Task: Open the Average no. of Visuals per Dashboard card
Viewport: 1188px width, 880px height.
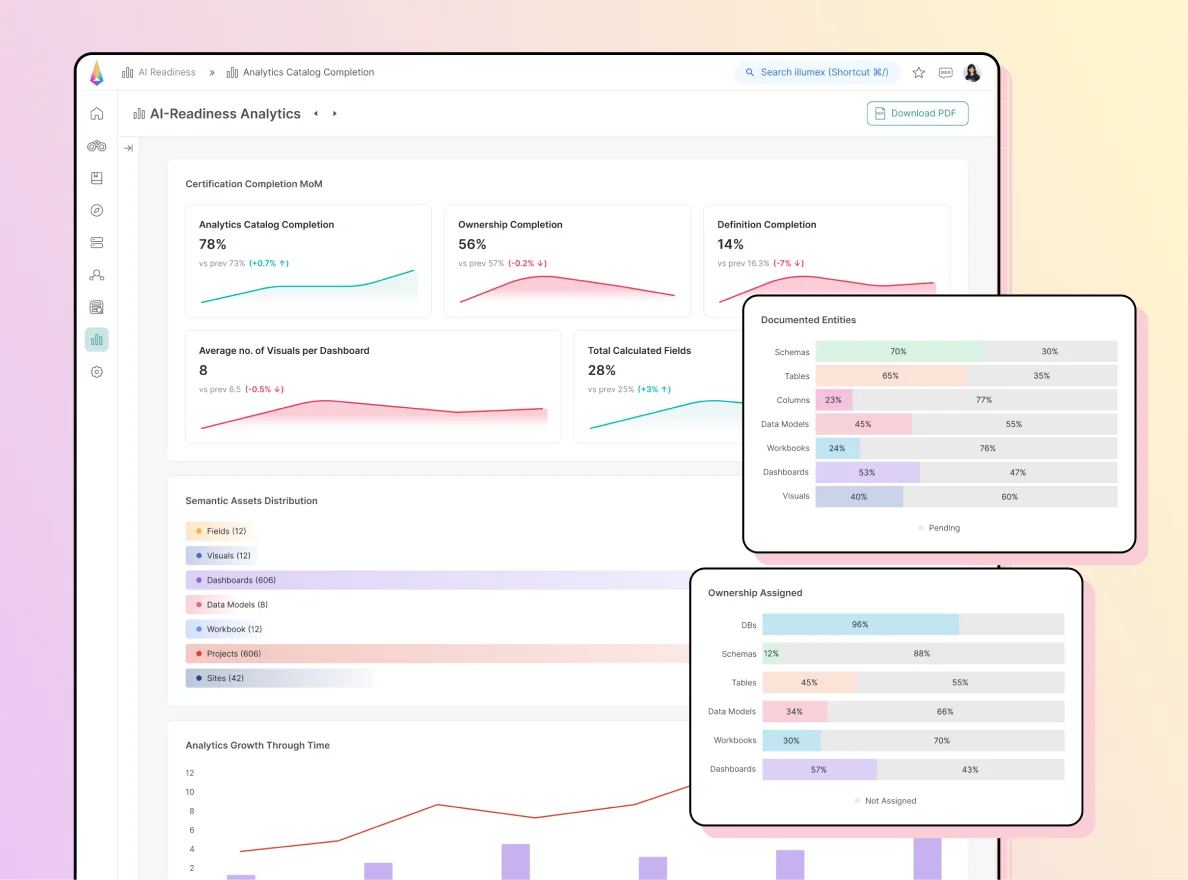Action: pyautogui.click(x=374, y=387)
